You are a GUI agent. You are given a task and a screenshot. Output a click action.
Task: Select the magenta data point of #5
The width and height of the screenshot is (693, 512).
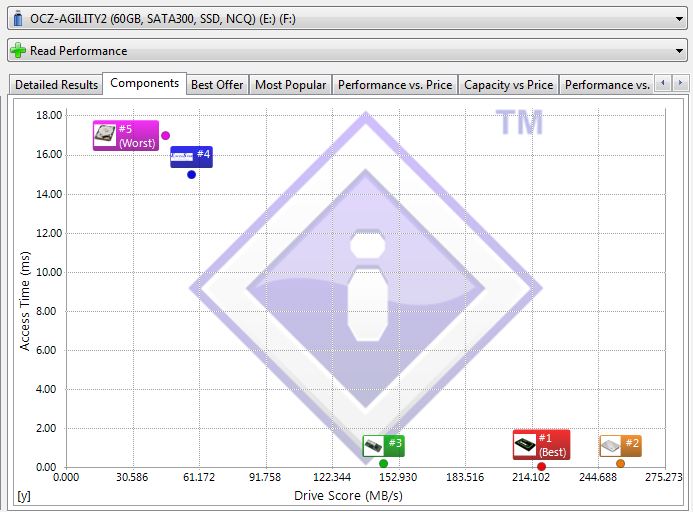(x=165, y=136)
